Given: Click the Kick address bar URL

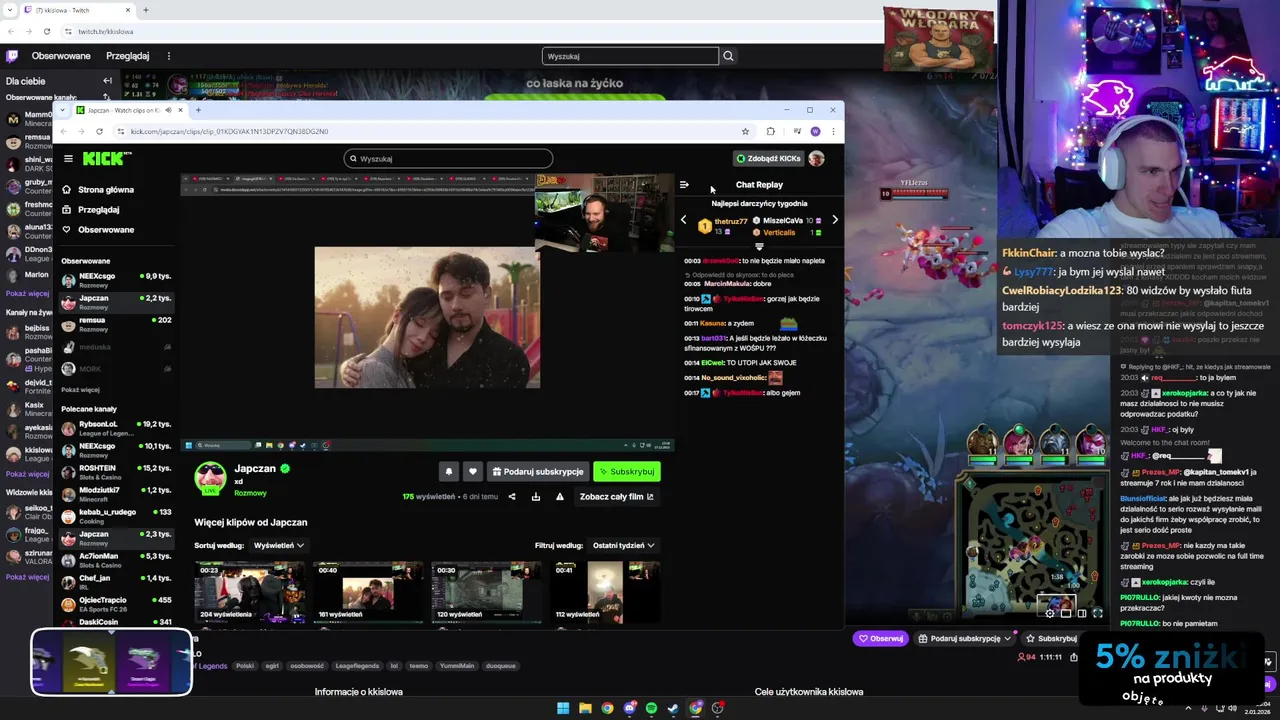Looking at the screenshot, I should pyautogui.click(x=229, y=131).
